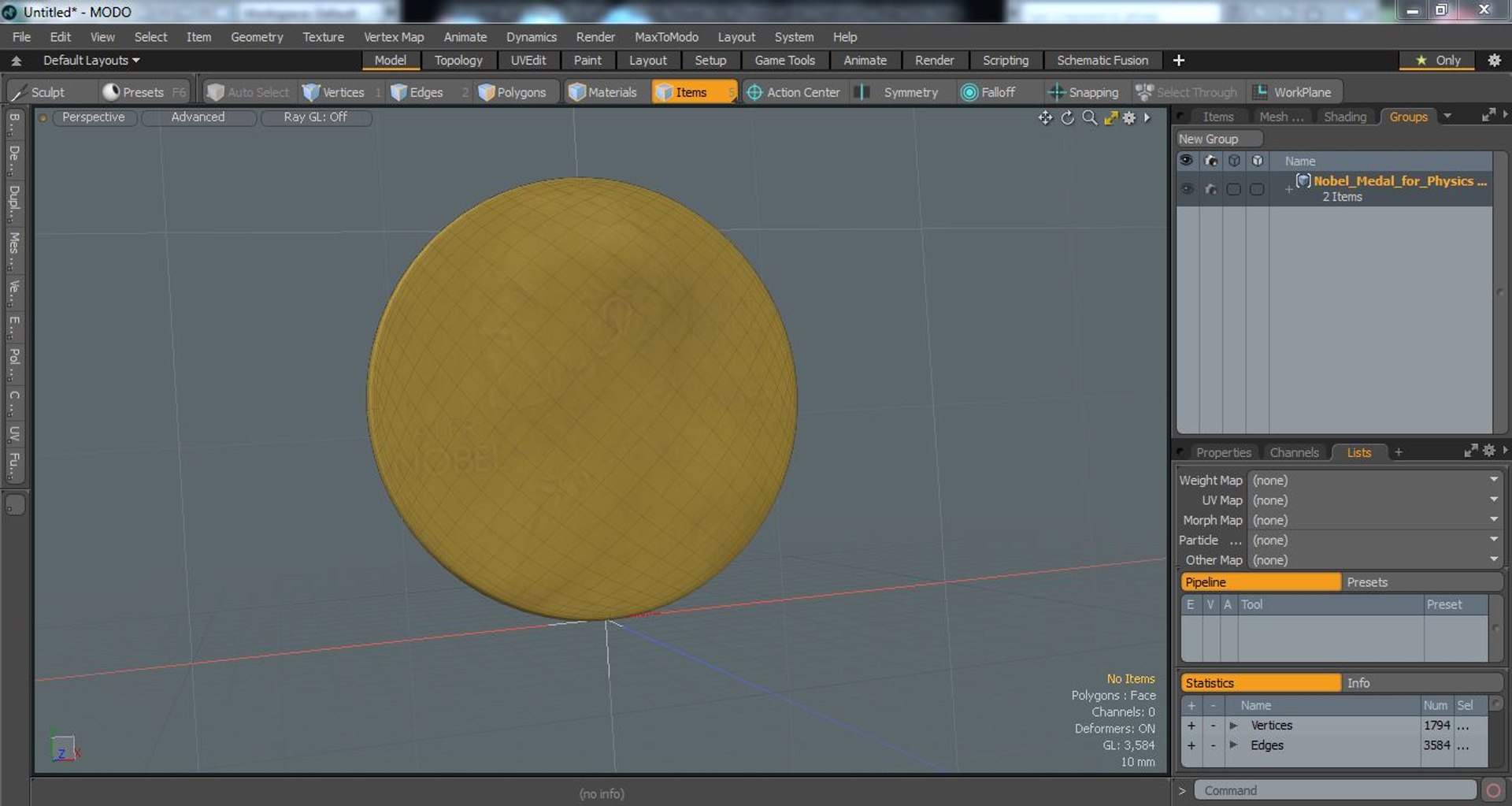Click the collapsed Mes... tab in the left sidebar

14,251
